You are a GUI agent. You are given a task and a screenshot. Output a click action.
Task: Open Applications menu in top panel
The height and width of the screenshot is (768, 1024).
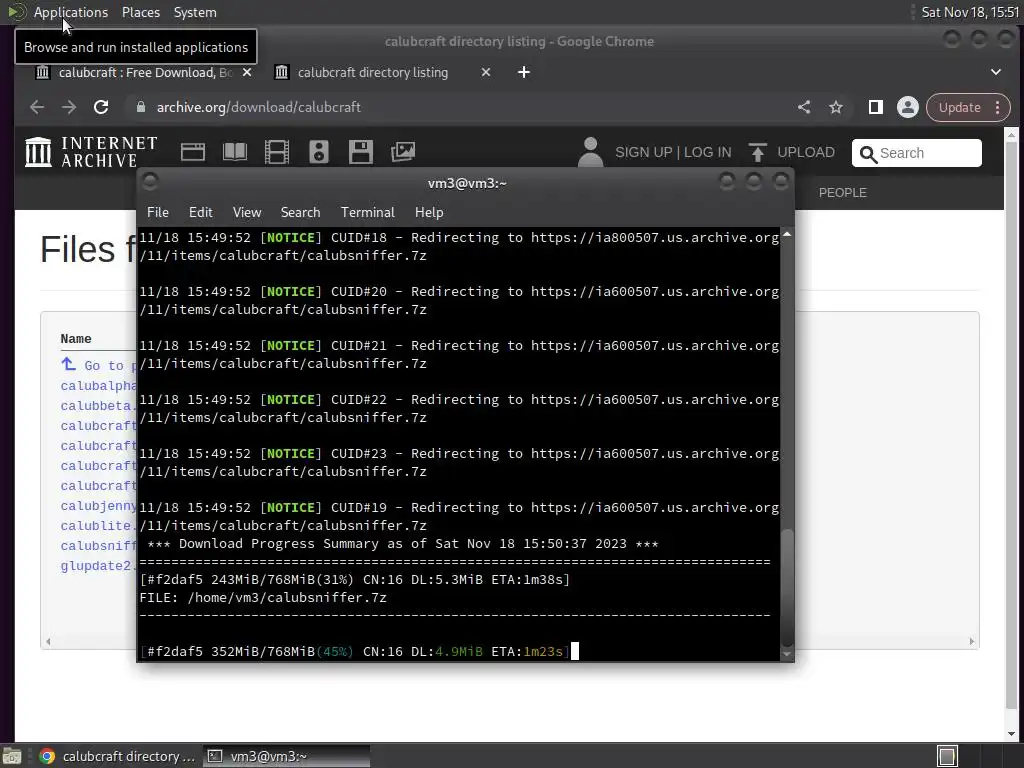click(x=71, y=12)
